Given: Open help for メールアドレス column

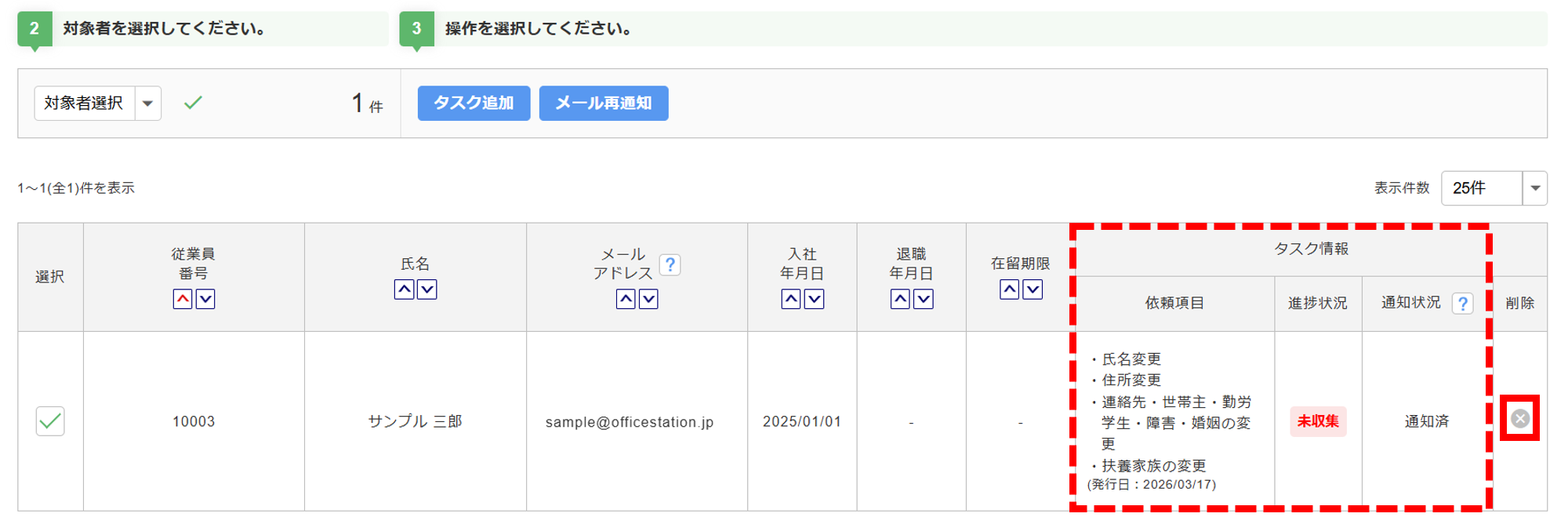Looking at the screenshot, I should 670,264.
